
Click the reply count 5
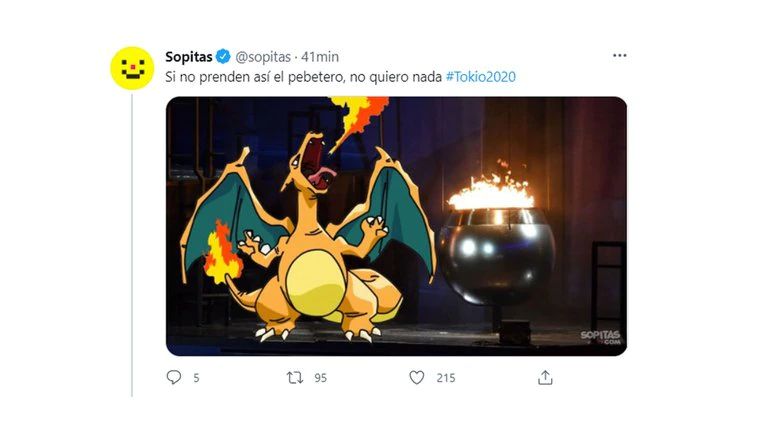click(196, 378)
